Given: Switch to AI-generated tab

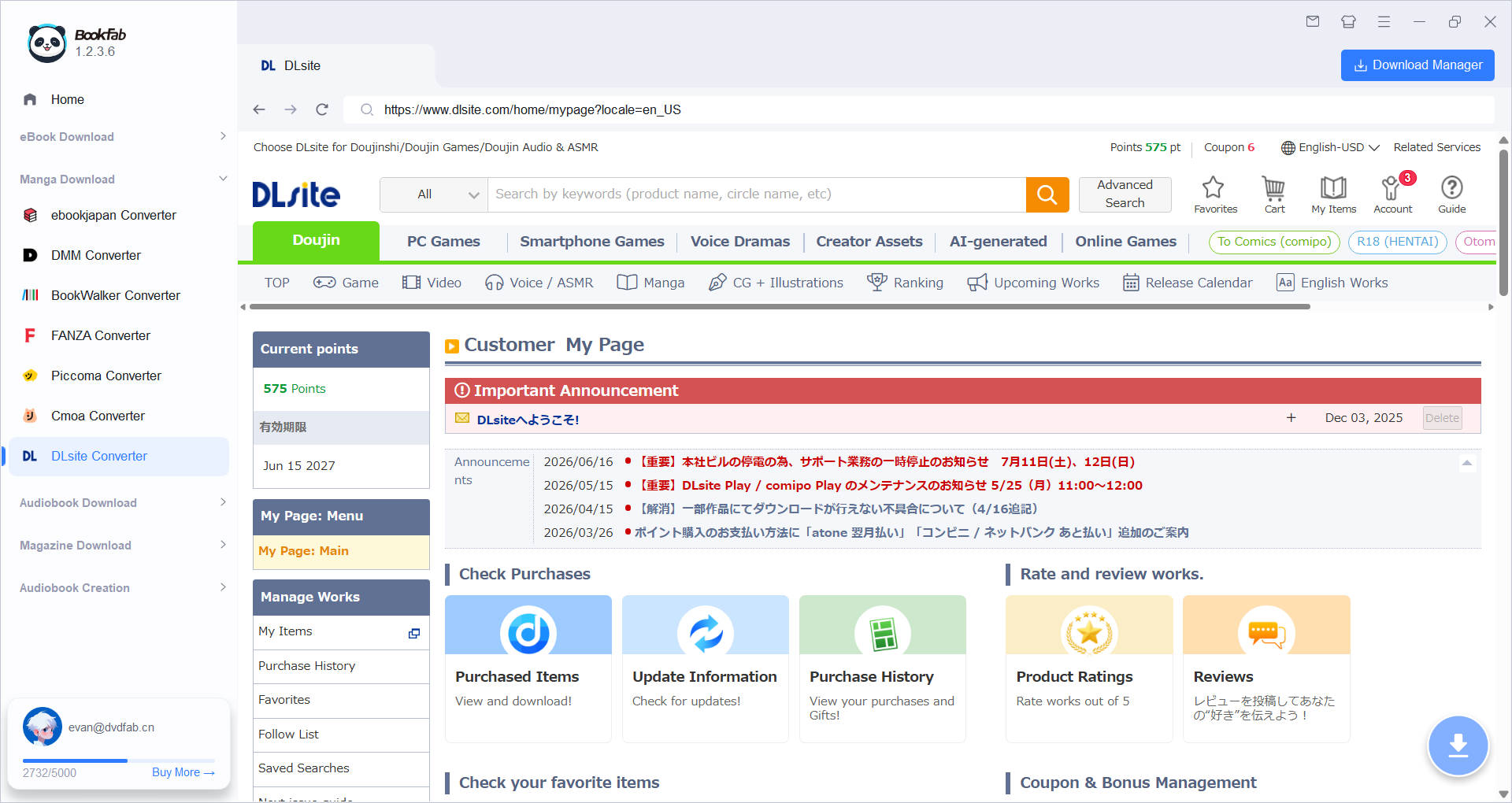Looking at the screenshot, I should tap(998, 242).
